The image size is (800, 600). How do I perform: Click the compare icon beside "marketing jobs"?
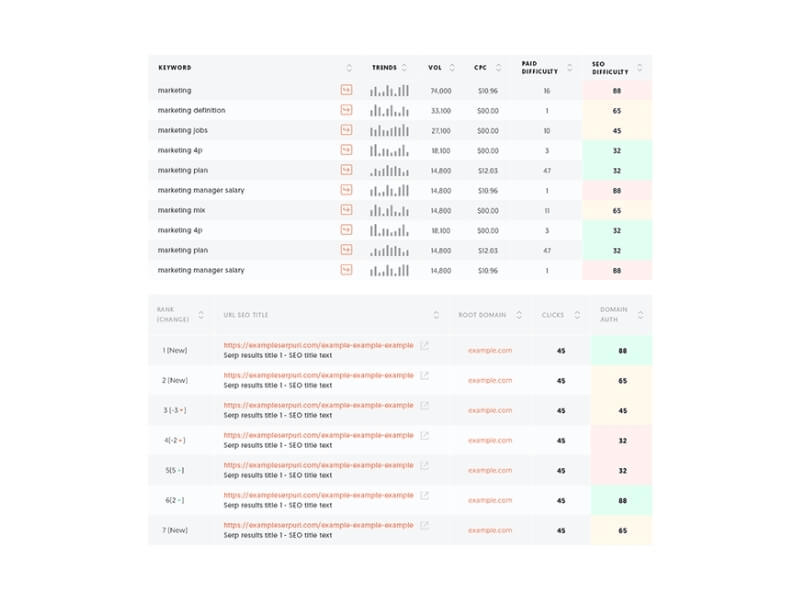pyautogui.click(x=345, y=130)
